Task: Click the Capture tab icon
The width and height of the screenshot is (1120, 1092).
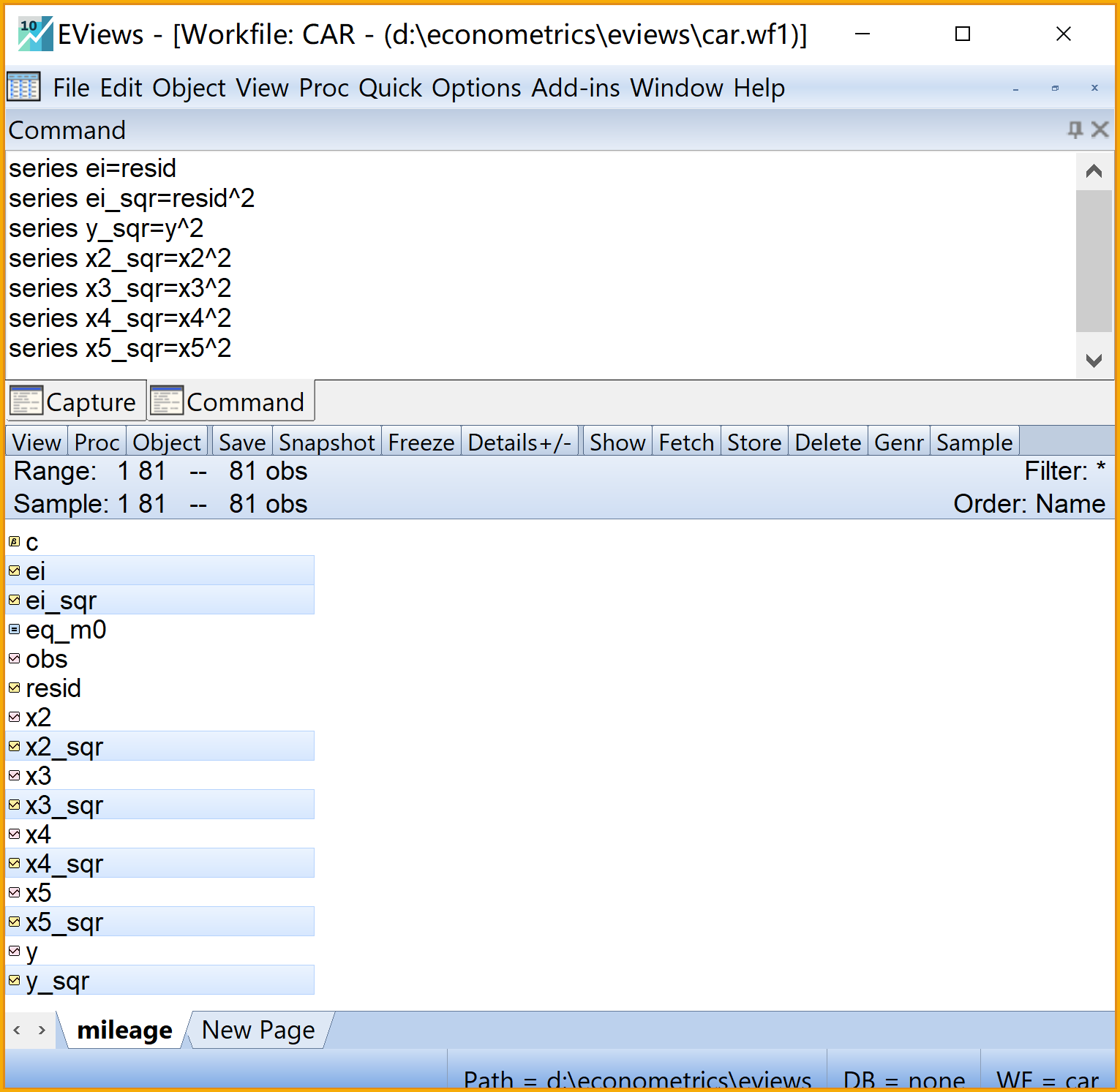Action: pos(26,402)
